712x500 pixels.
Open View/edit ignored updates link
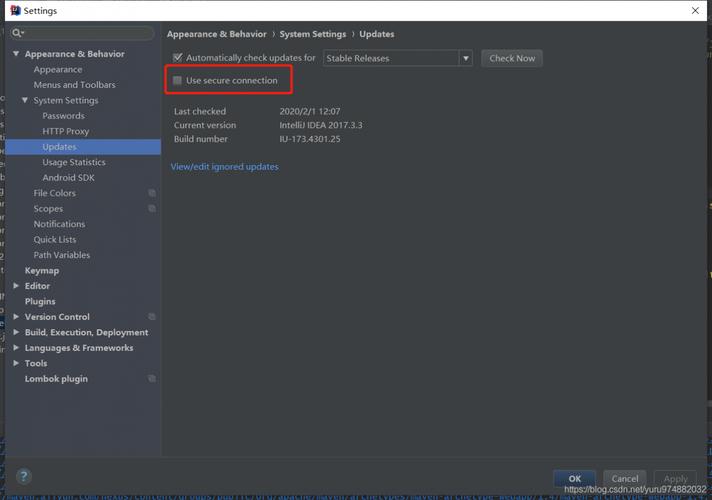click(224, 167)
